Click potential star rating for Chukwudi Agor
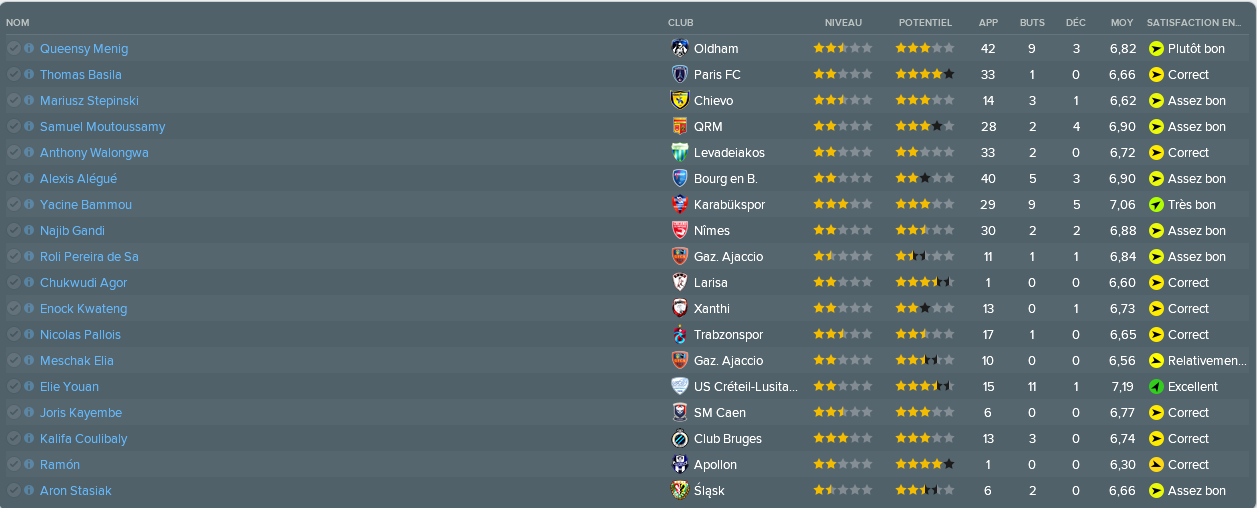This screenshot has width=1257, height=508. coord(925,282)
